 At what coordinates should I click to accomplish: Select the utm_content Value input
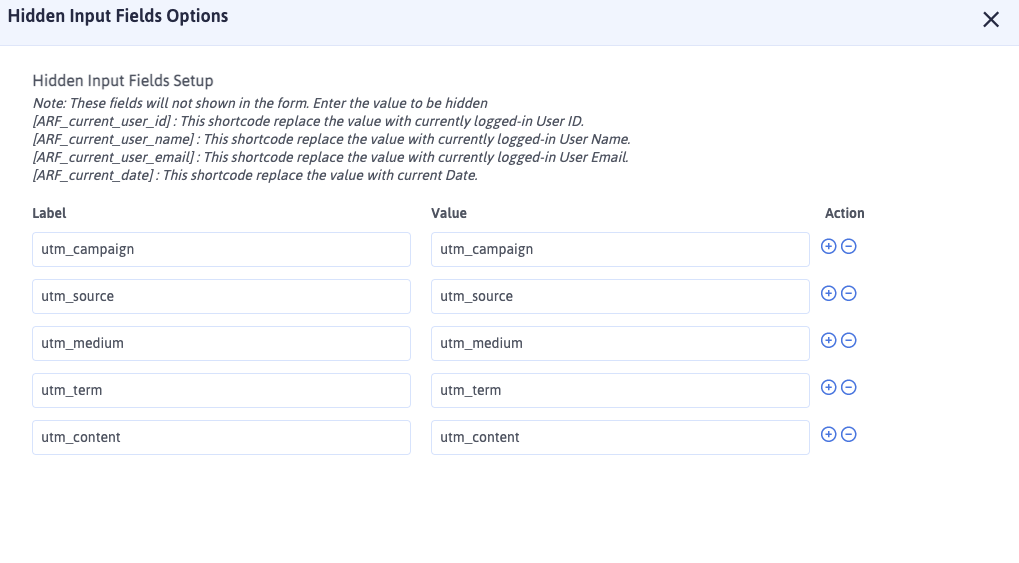pyautogui.click(x=620, y=438)
